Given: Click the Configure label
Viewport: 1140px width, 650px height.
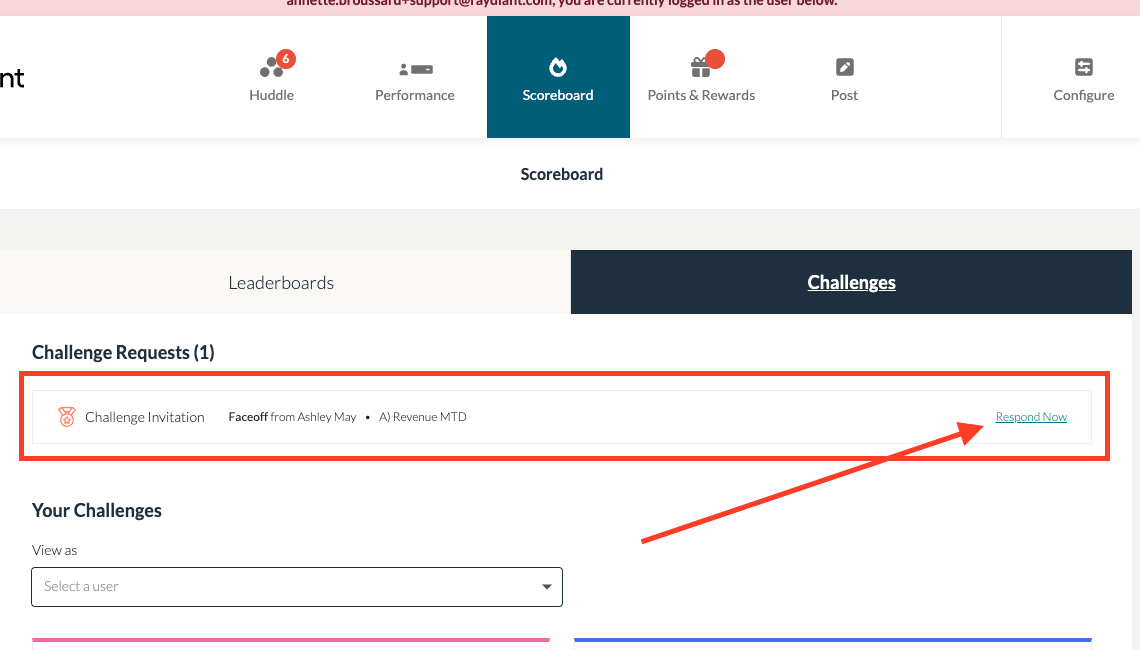Looking at the screenshot, I should coord(1083,95).
